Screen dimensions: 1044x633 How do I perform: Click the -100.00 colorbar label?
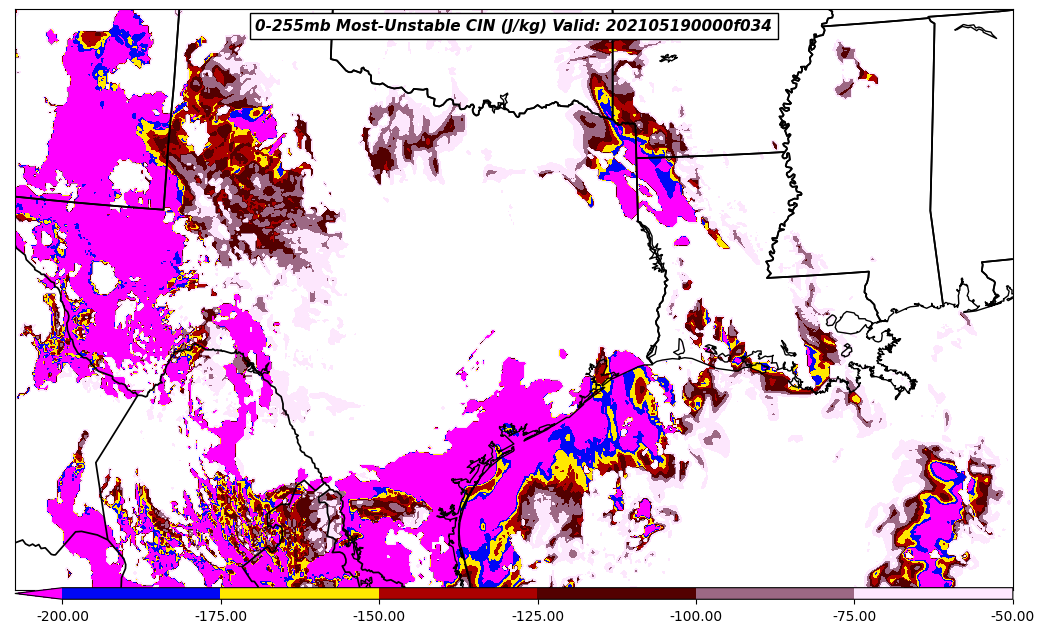point(696,616)
